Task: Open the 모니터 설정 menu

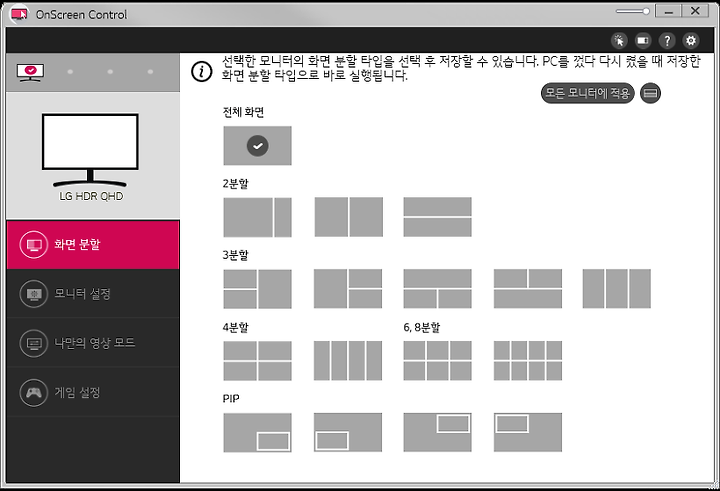Action: tap(93, 293)
